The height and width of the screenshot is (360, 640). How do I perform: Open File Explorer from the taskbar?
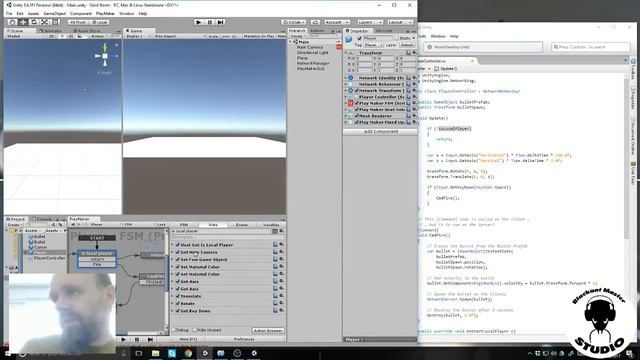click(x=156, y=353)
